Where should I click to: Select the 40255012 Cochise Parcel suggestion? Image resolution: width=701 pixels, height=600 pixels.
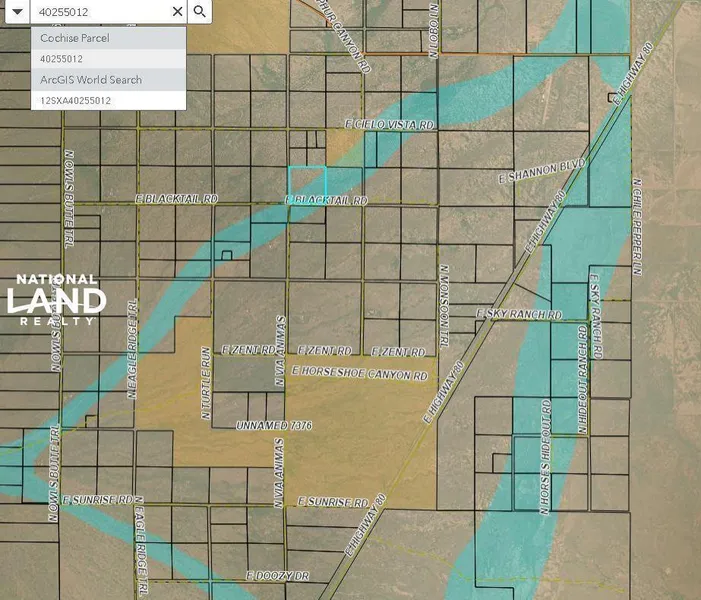[108, 59]
